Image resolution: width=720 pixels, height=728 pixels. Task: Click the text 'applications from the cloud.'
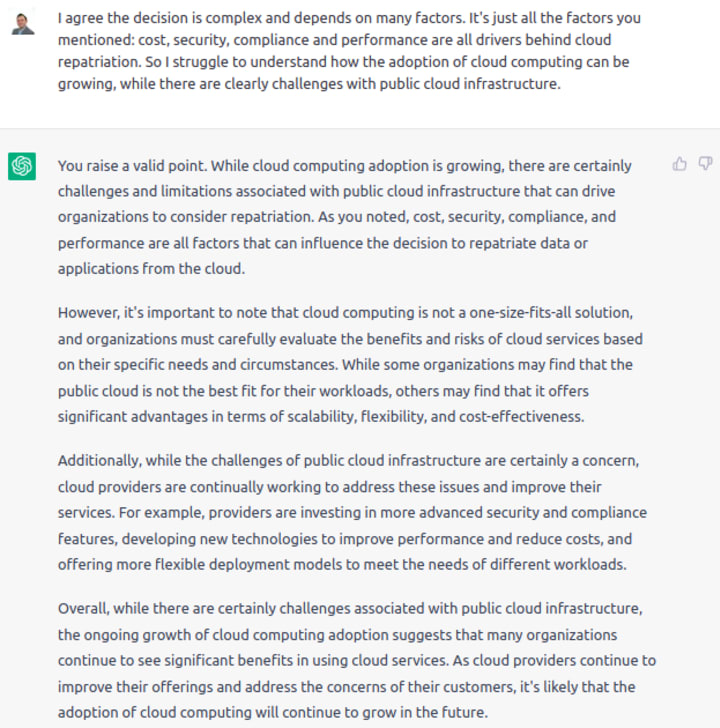pyautogui.click(x=151, y=269)
